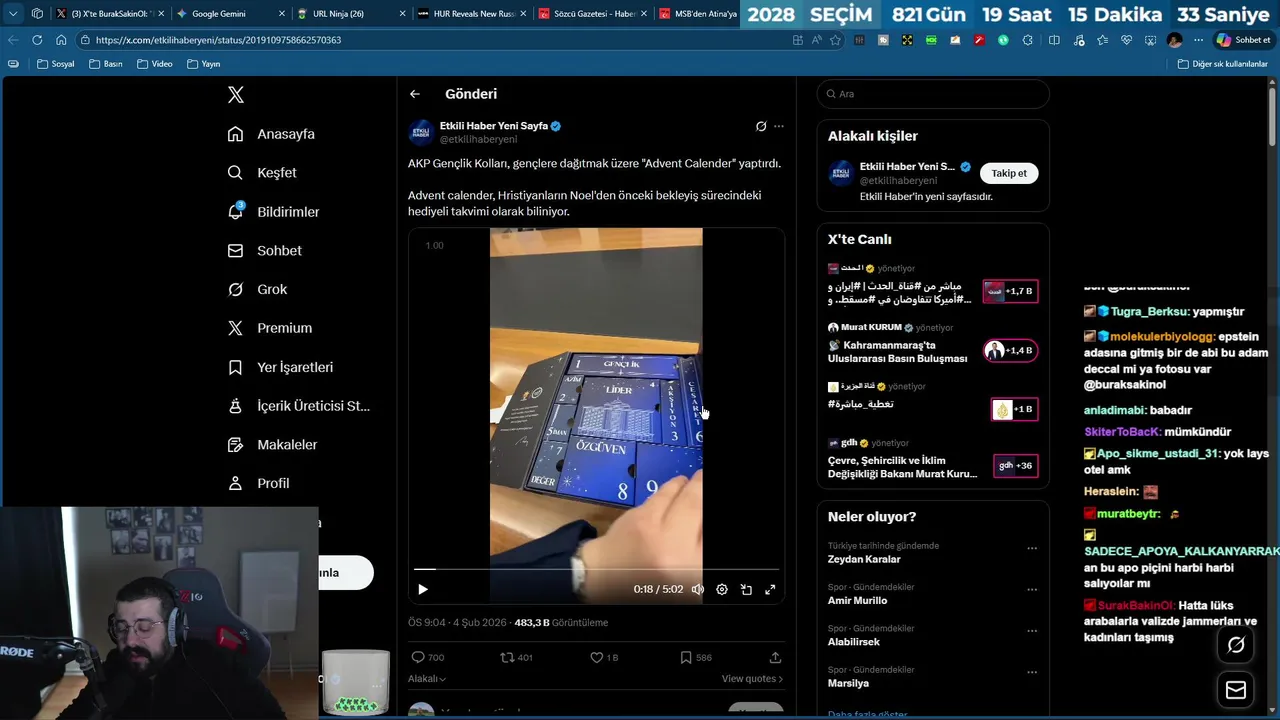The width and height of the screenshot is (1280, 720).
Task: Switch to the MSB'den Atina'ya tab
Action: click(700, 14)
